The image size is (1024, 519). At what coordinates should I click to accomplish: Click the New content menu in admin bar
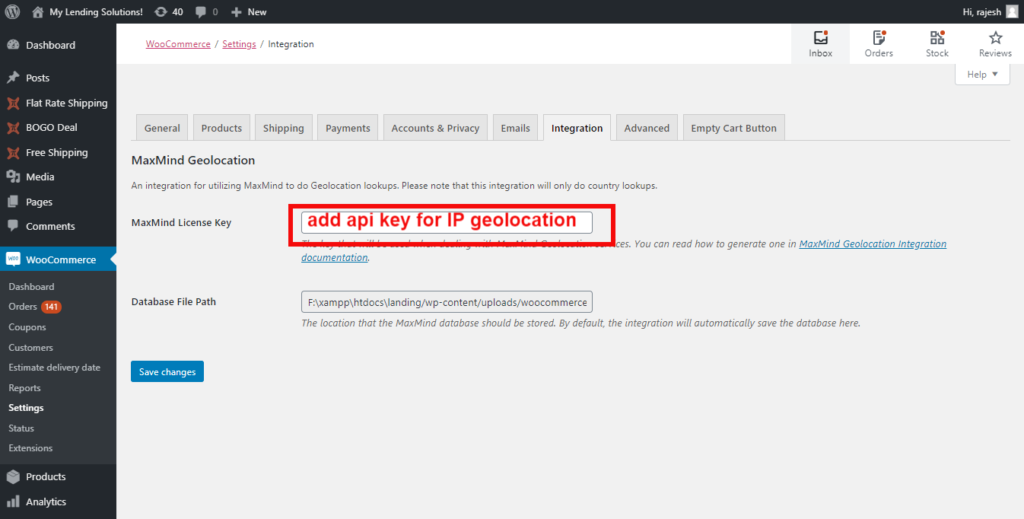pos(248,12)
